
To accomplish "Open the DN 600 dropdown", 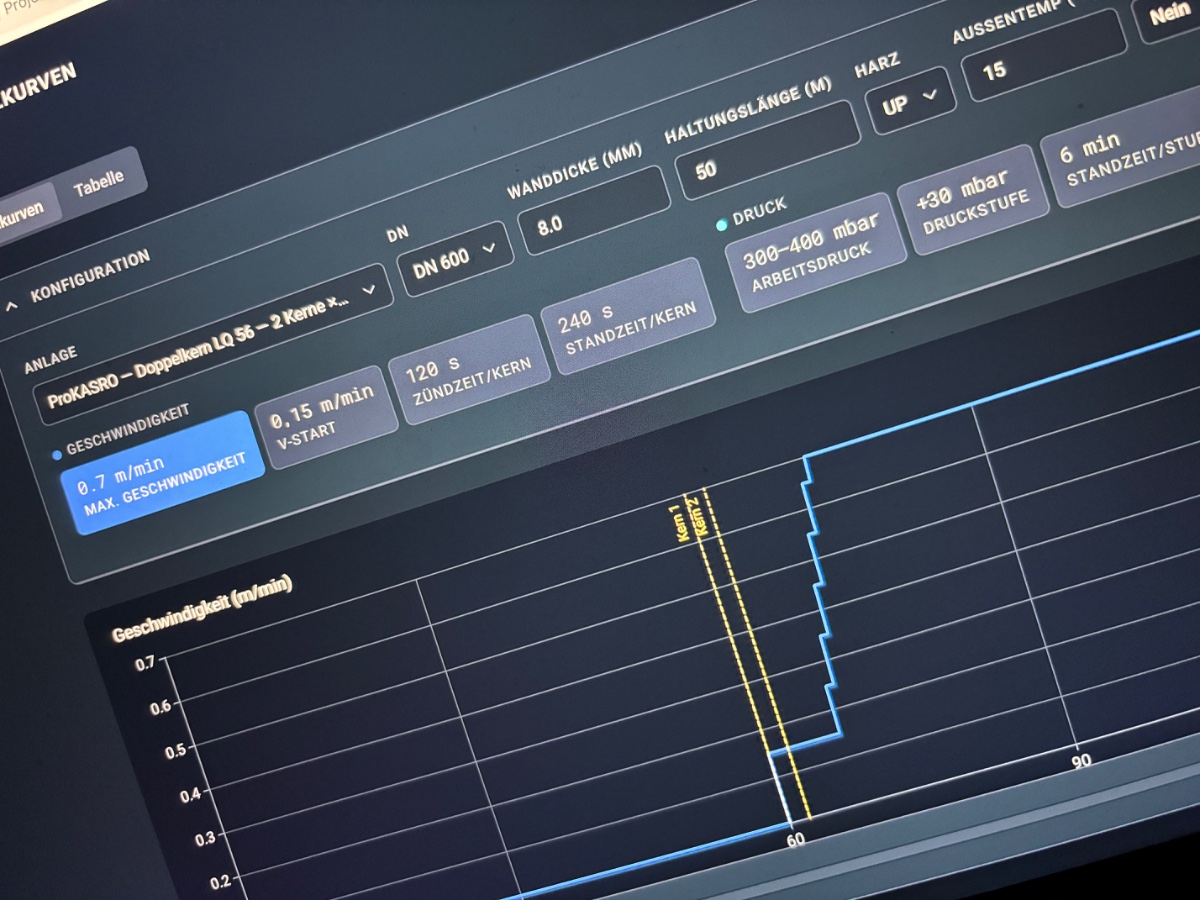I will click(456, 258).
